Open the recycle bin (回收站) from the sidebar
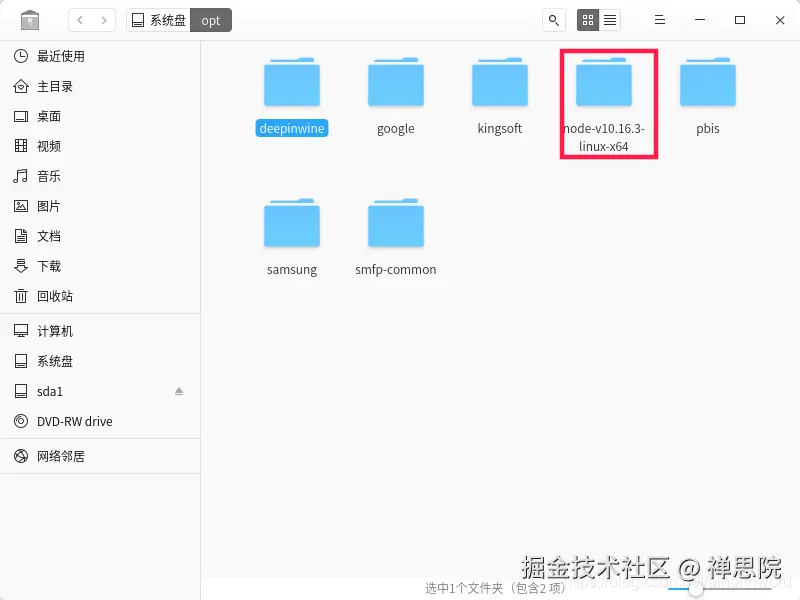 coord(49,296)
